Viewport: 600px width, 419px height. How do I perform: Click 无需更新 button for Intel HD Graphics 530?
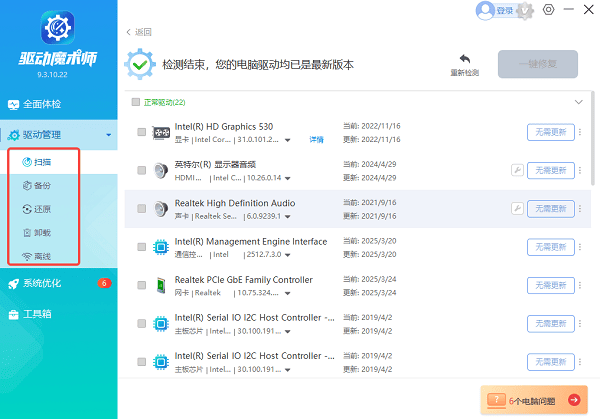click(551, 132)
